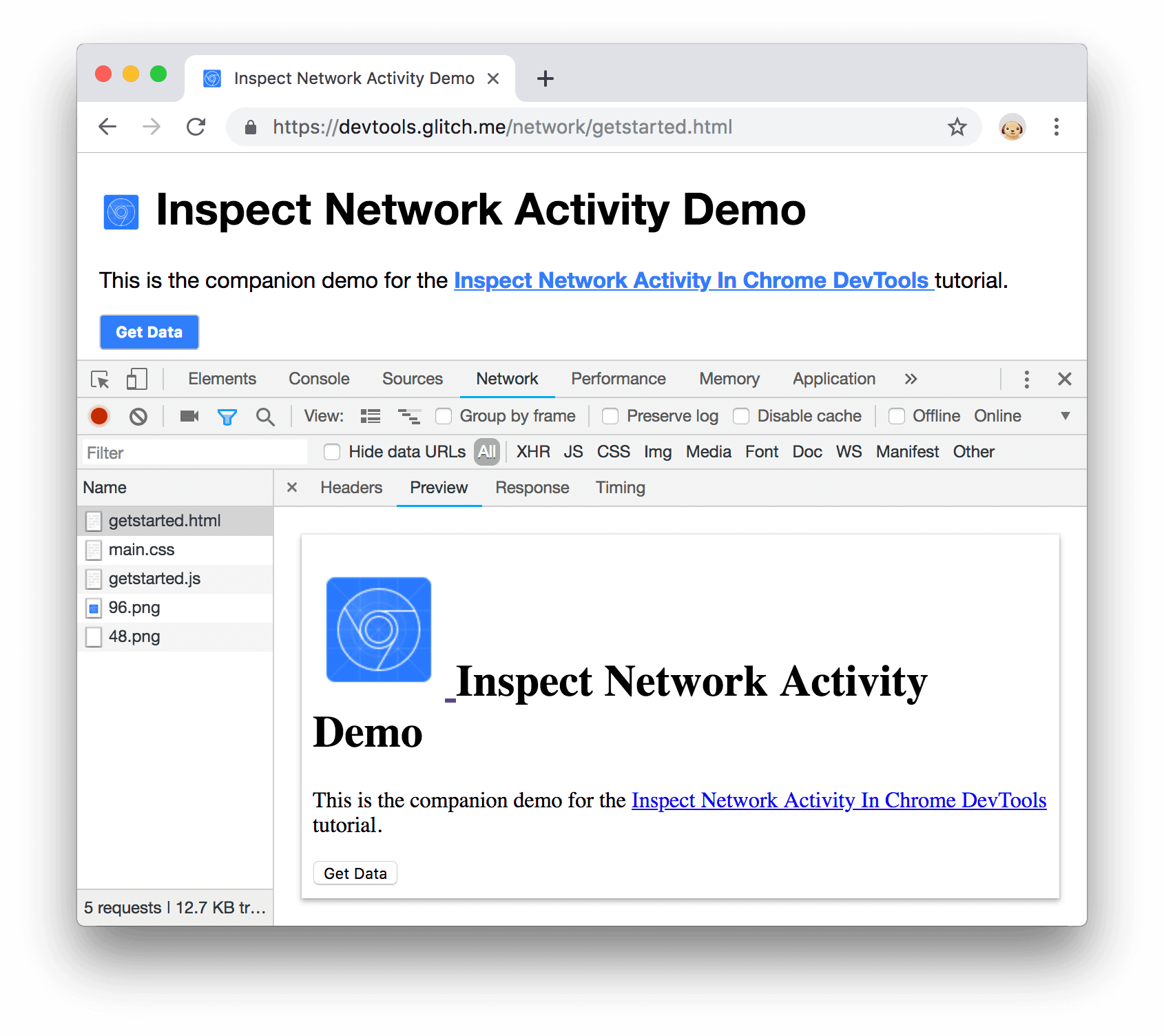Filter requests by Img
1164x1036 pixels.
658,453
